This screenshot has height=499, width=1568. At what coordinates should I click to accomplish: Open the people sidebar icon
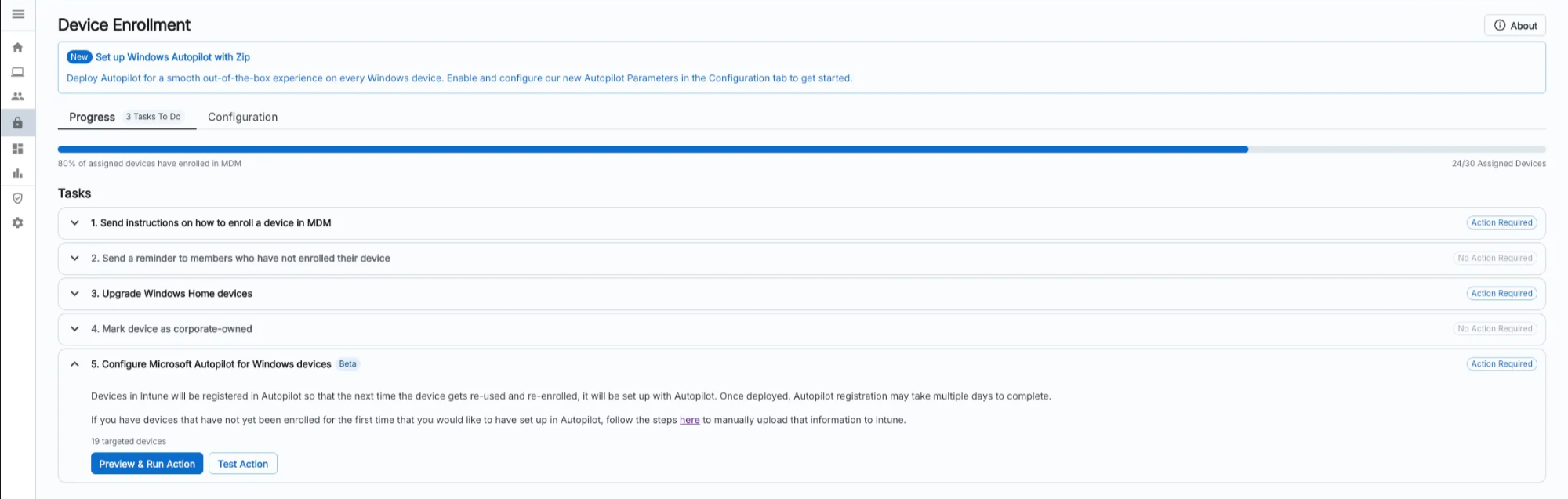(x=17, y=97)
